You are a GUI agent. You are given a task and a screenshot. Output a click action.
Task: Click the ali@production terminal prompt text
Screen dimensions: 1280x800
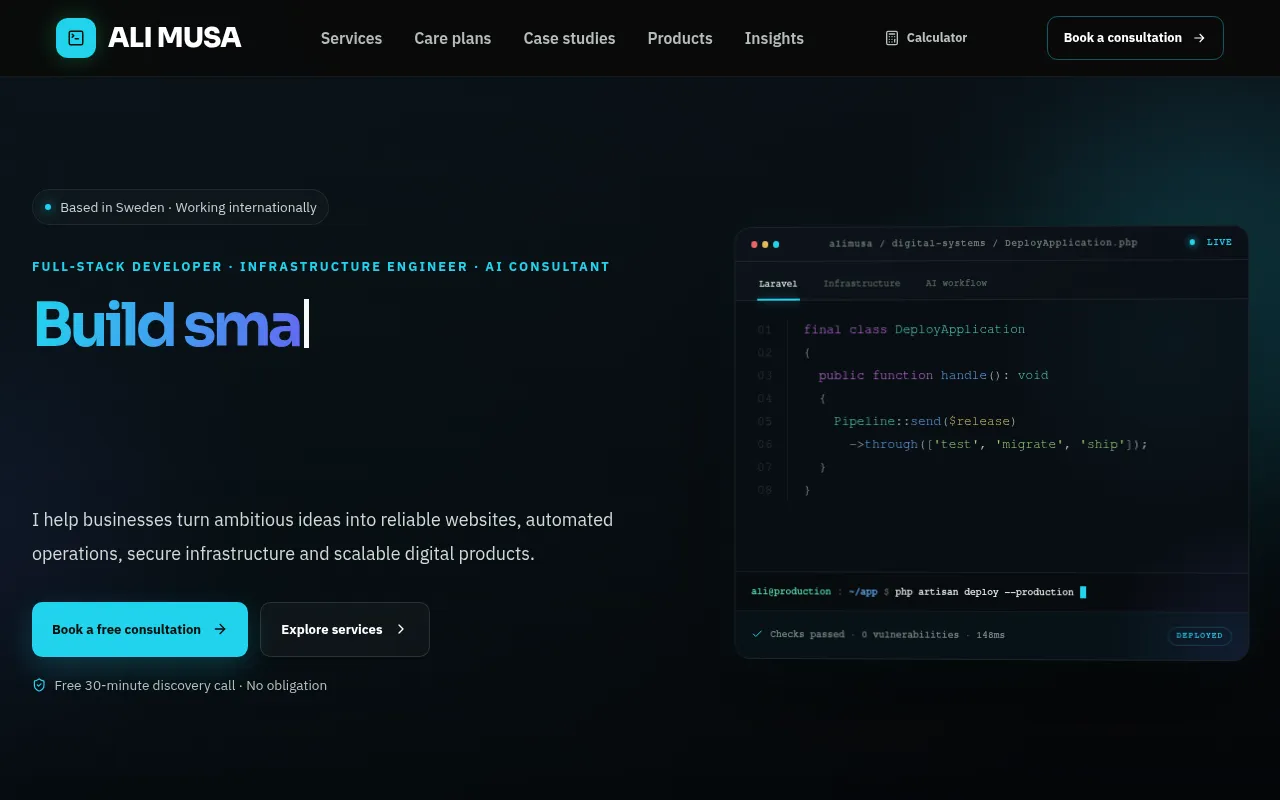pos(791,592)
